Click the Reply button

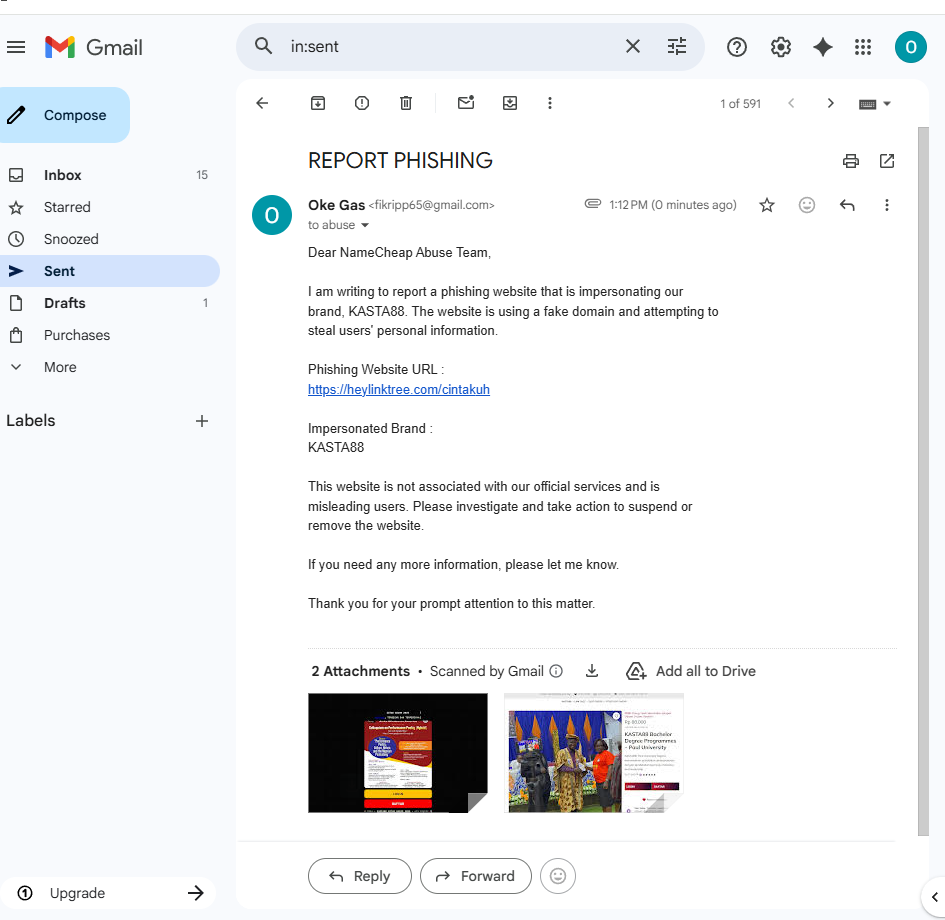360,876
